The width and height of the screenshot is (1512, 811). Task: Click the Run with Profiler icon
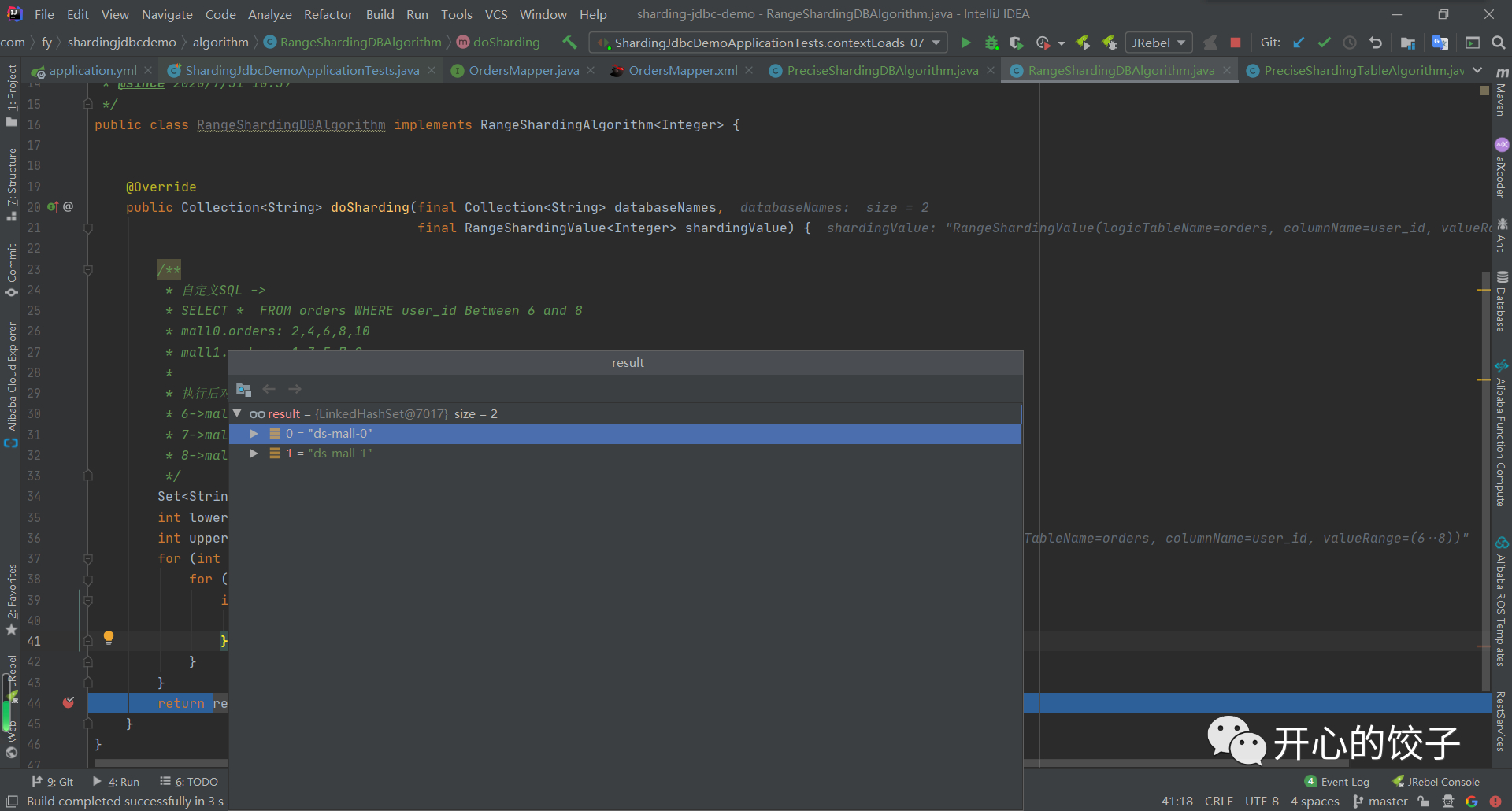[1043, 43]
